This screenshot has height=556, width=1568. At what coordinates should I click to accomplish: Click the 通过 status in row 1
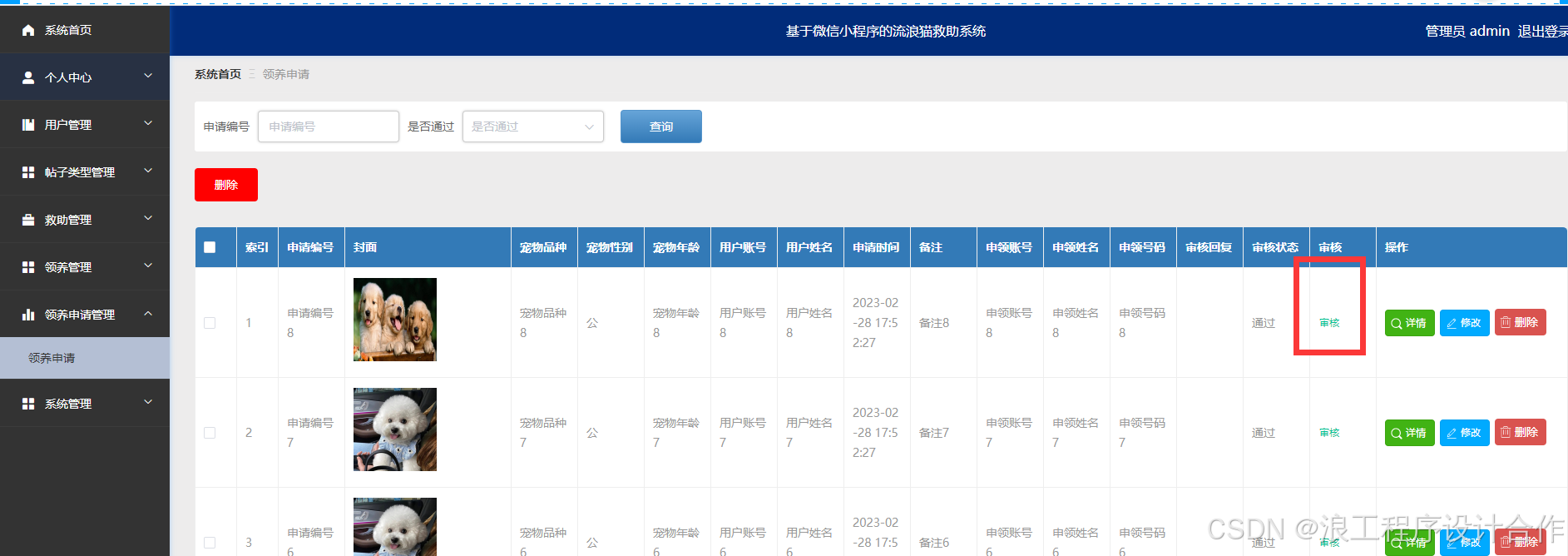click(x=1264, y=323)
